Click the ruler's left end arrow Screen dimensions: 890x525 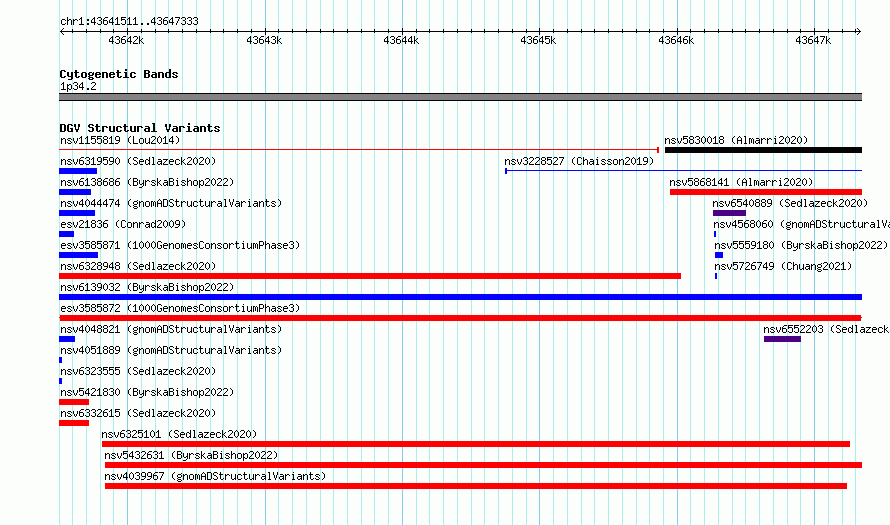[62, 31]
